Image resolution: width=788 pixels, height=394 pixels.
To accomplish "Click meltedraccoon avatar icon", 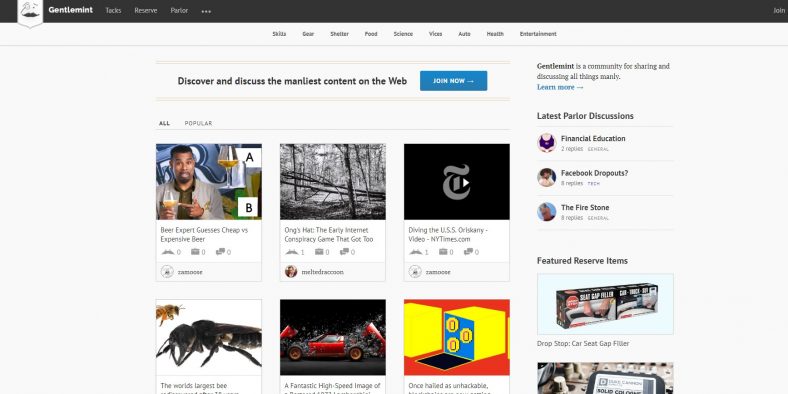I will tap(291, 272).
